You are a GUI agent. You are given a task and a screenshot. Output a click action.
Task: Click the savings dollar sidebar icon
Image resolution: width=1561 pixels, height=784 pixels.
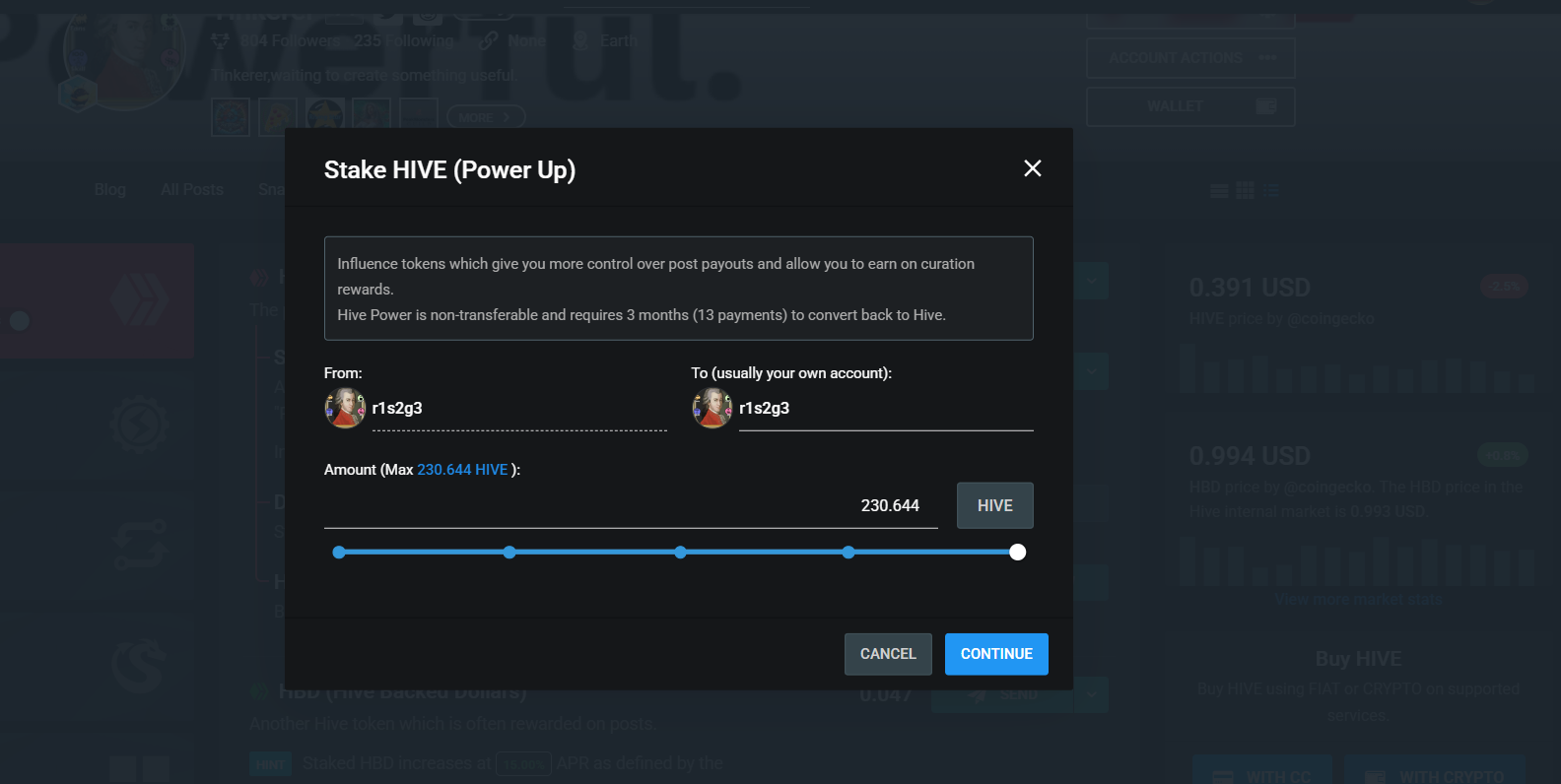[138, 666]
